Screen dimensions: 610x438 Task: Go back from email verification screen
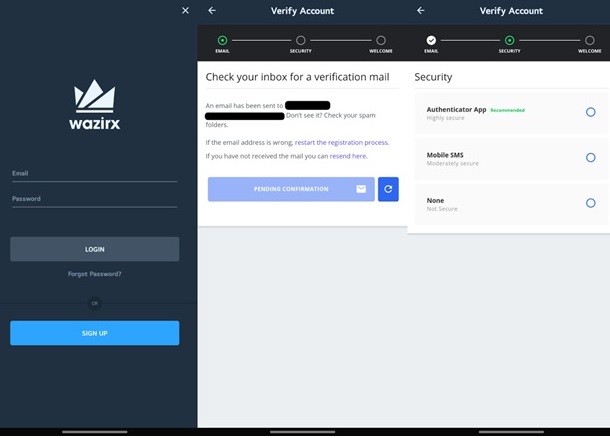coord(212,11)
